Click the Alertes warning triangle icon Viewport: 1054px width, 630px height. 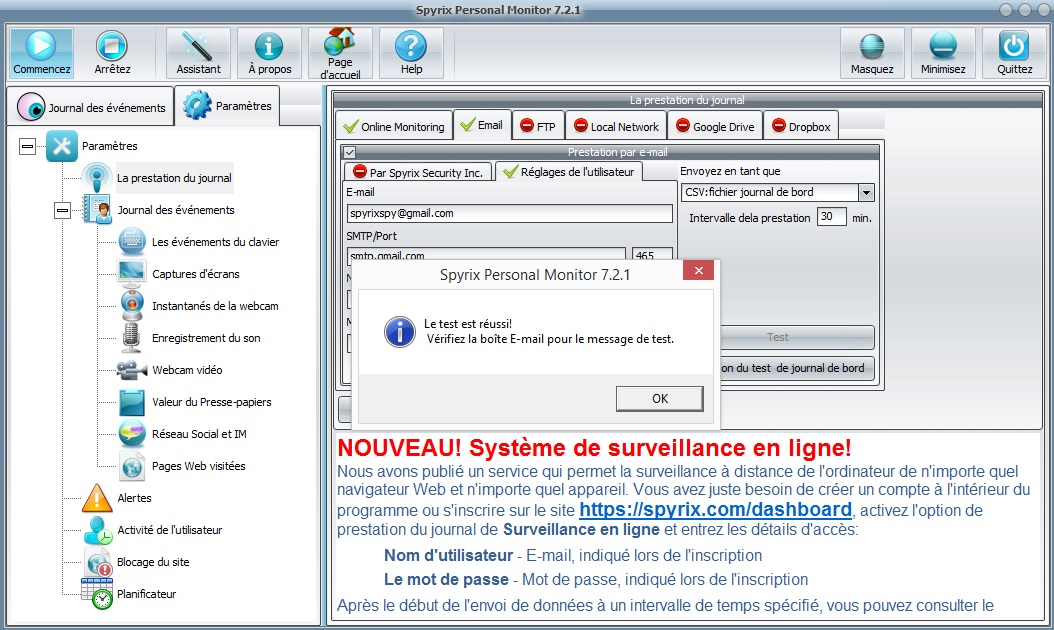point(97,498)
